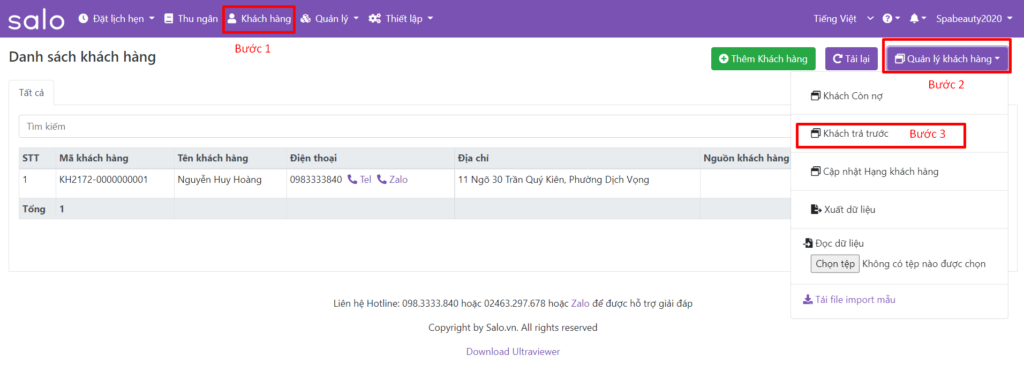The width and height of the screenshot is (1024, 378).
Task: Open the Đặt lịch hẹn menu
Action: (116, 19)
